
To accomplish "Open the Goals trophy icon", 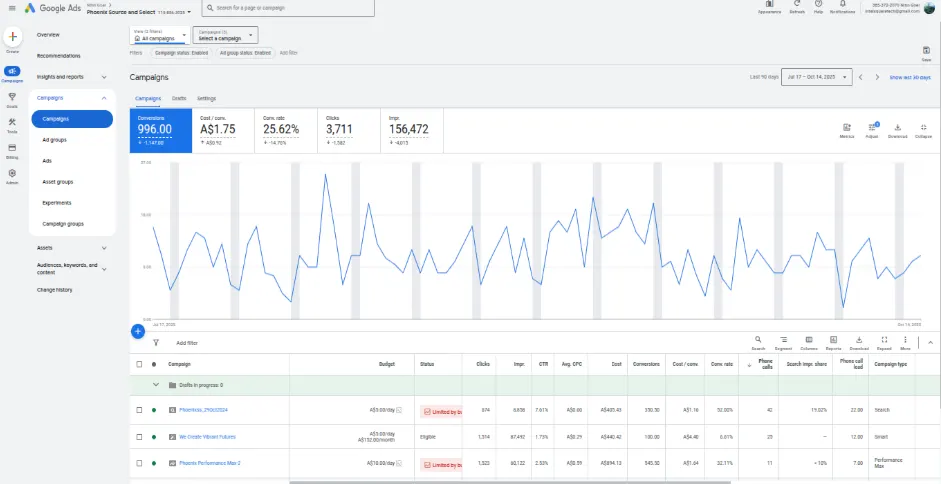I will click(12, 96).
